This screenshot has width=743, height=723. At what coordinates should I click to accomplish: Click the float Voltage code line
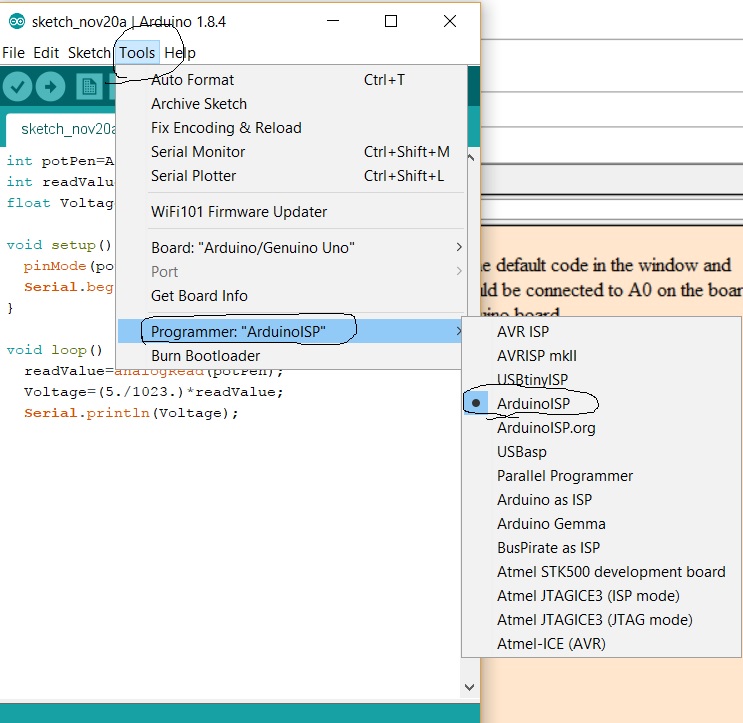(x=60, y=203)
